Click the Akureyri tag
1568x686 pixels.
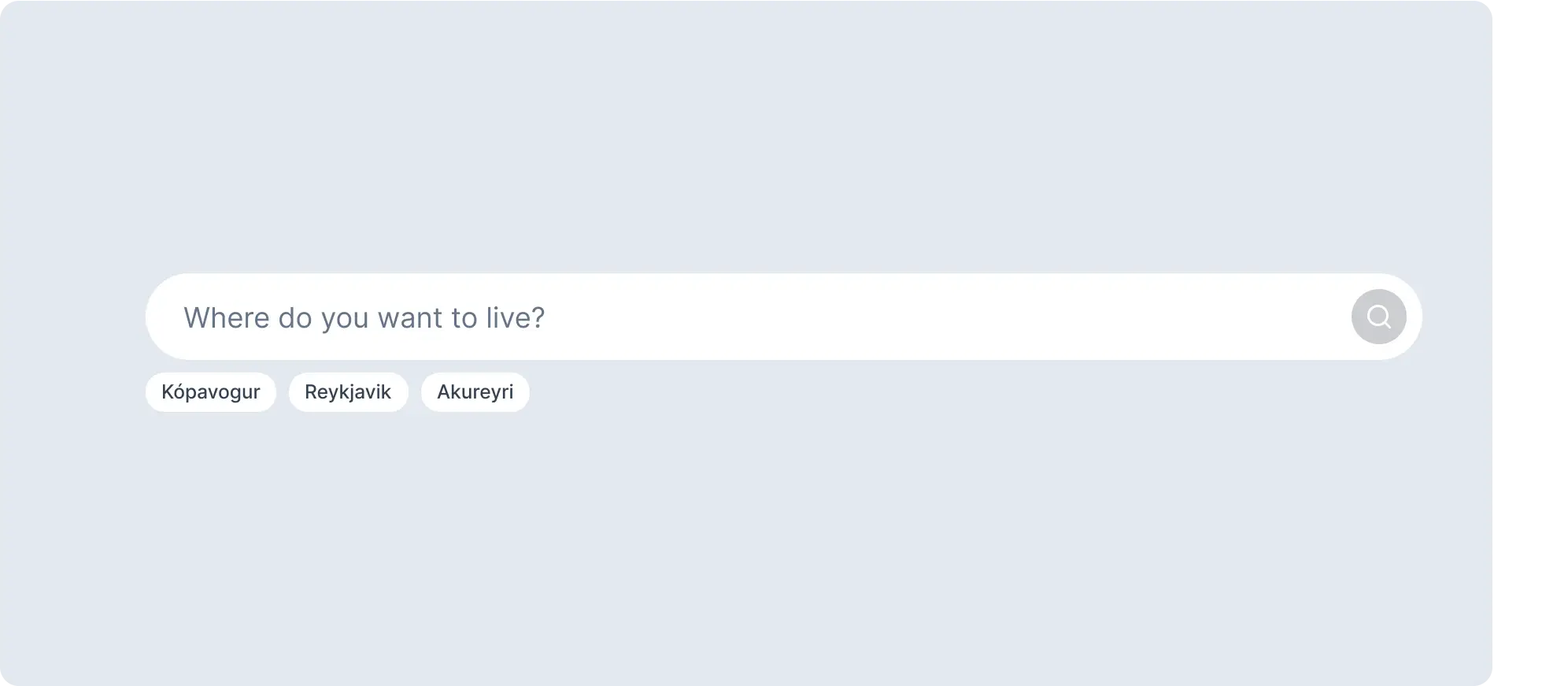[x=475, y=392]
